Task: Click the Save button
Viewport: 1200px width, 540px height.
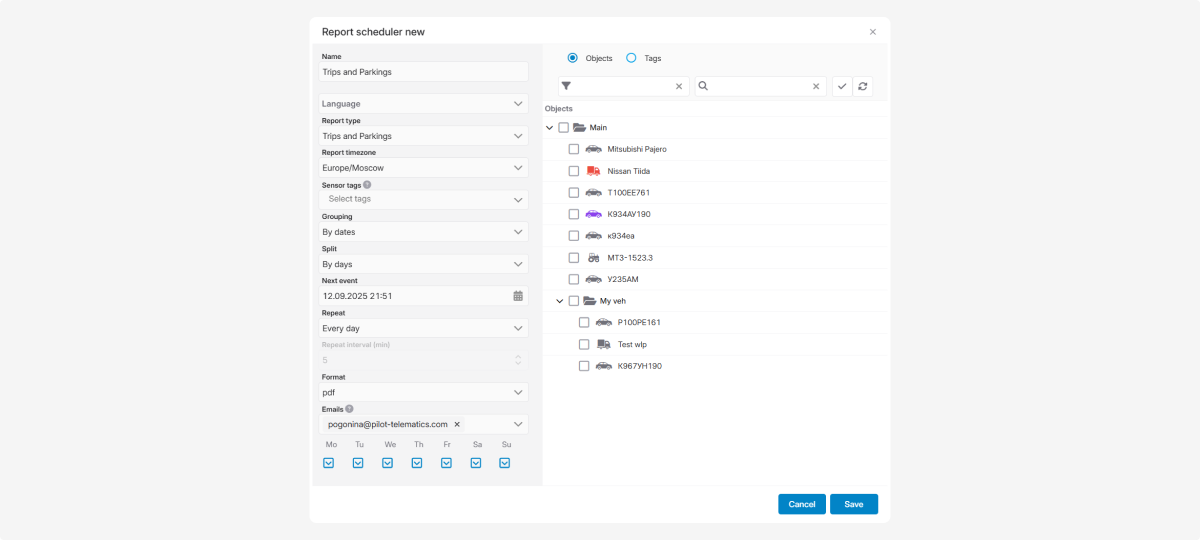Action: (853, 504)
